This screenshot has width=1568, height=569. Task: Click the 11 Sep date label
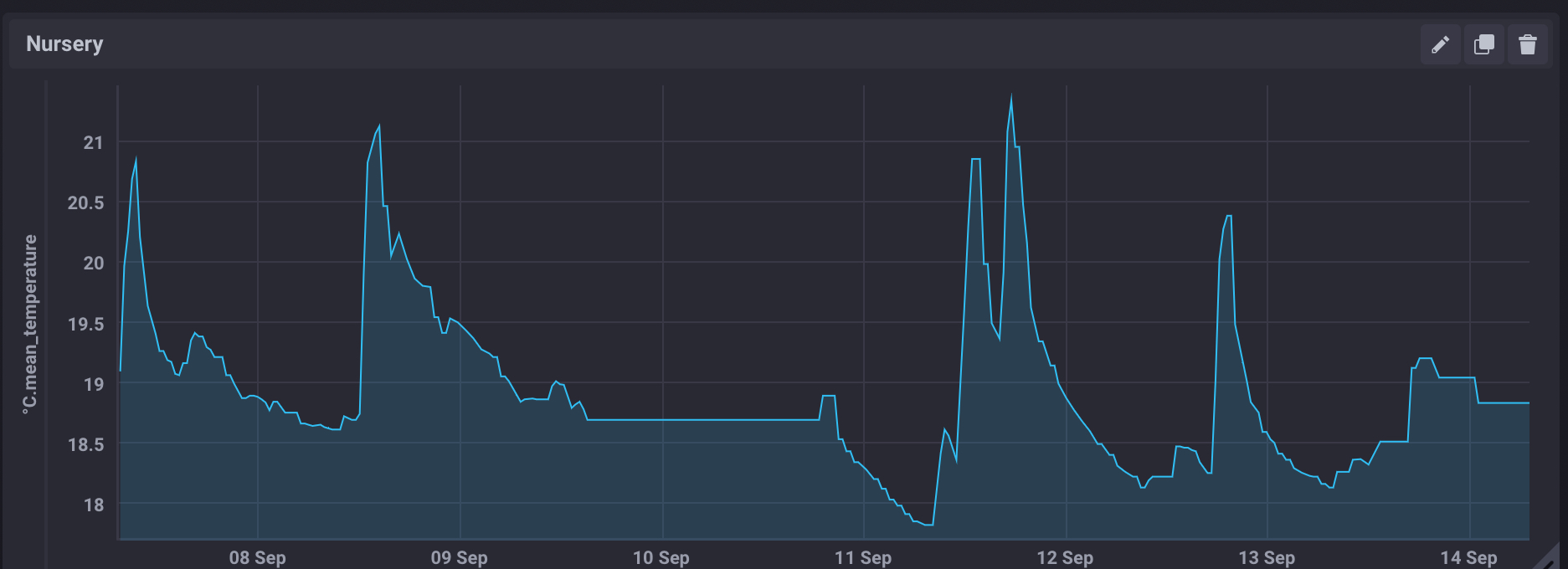point(863,557)
